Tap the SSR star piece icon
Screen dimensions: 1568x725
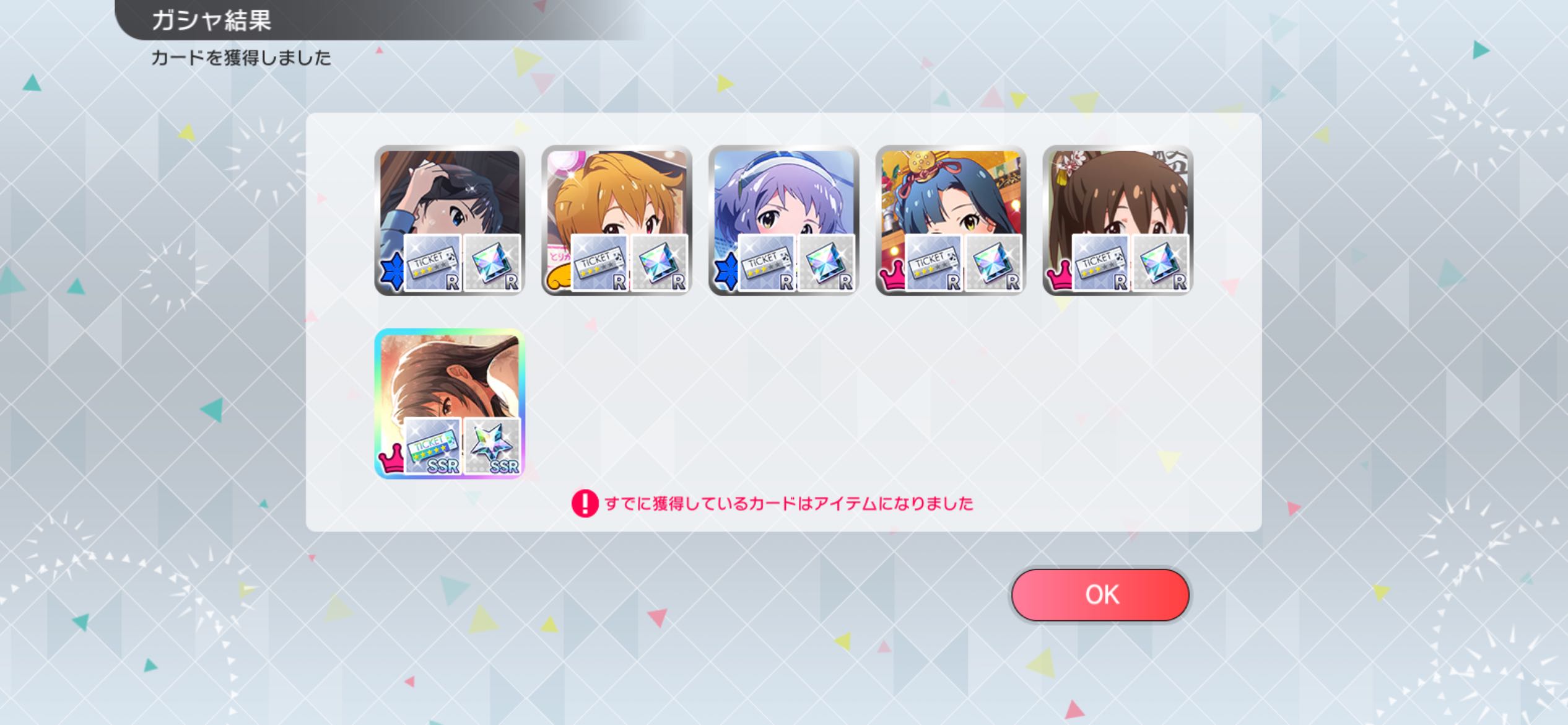click(492, 447)
